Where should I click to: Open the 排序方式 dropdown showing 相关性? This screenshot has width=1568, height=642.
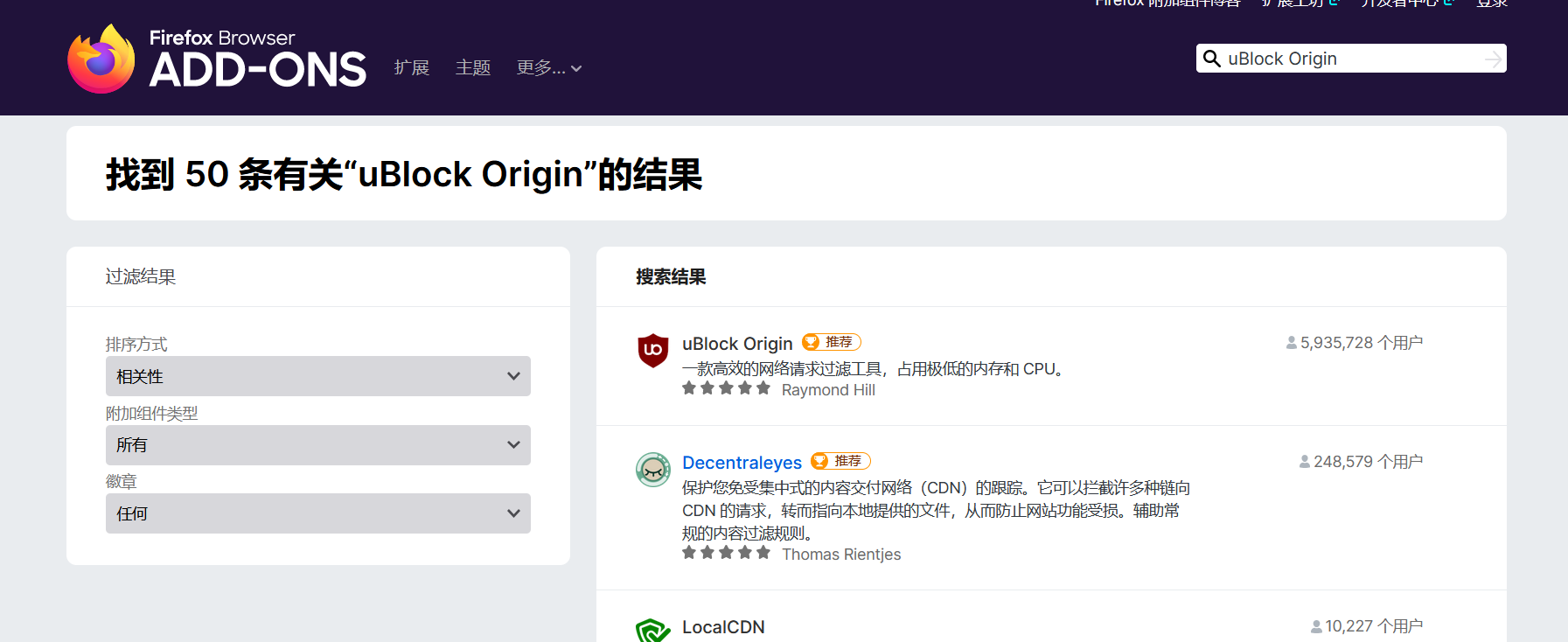[317, 376]
